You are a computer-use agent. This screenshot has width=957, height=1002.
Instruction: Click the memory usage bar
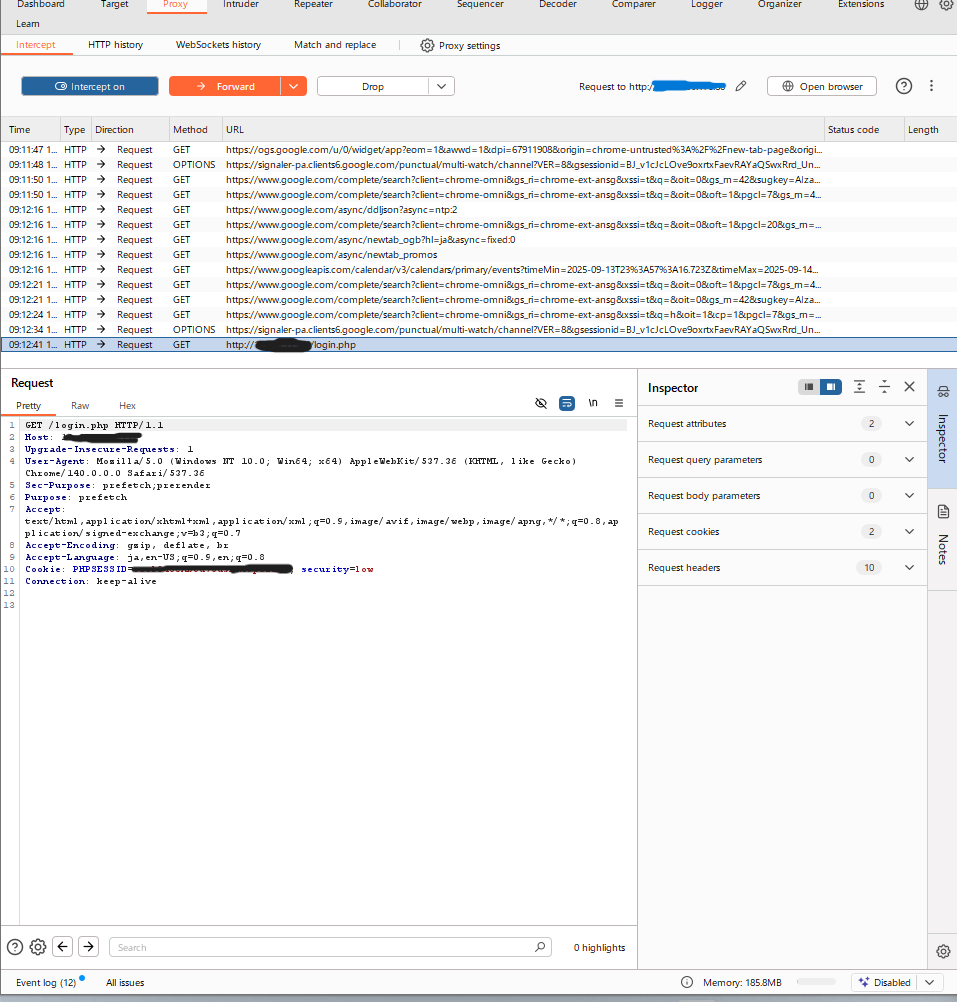coord(816,982)
